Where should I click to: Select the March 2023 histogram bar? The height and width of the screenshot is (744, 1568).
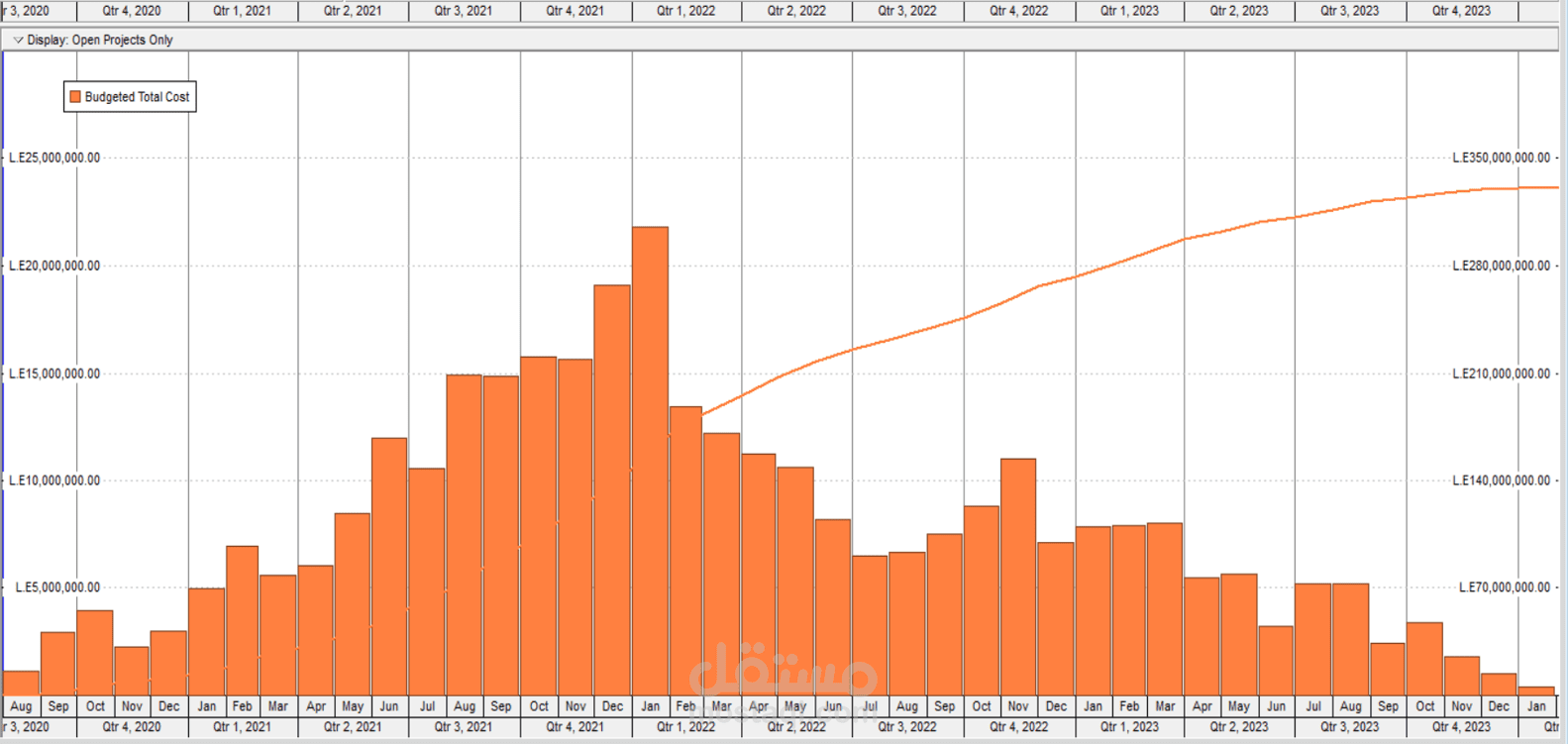1165,608
